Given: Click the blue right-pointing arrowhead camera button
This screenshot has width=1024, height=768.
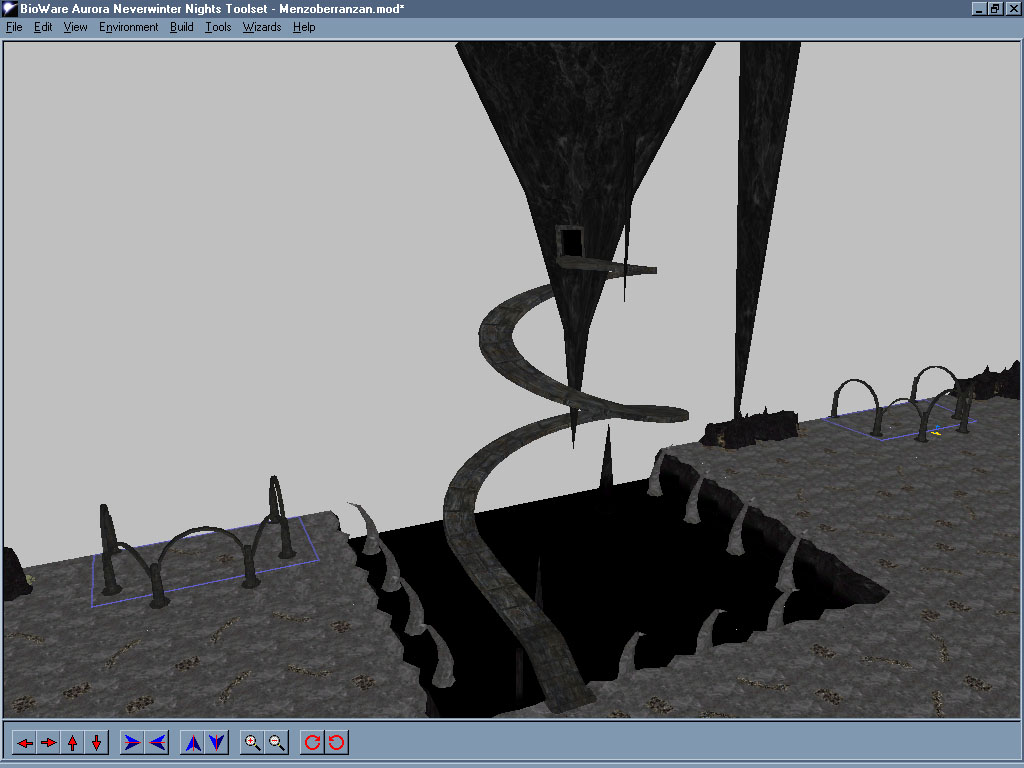Looking at the screenshot, I should point(133,743).
